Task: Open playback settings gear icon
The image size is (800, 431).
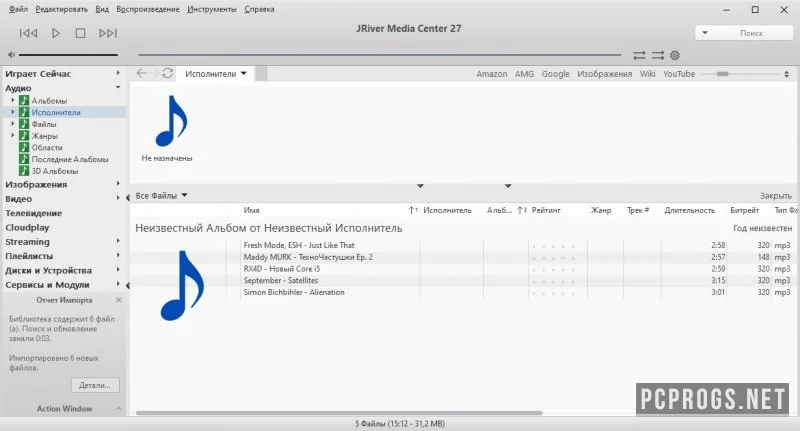Action: pos(674,55)
